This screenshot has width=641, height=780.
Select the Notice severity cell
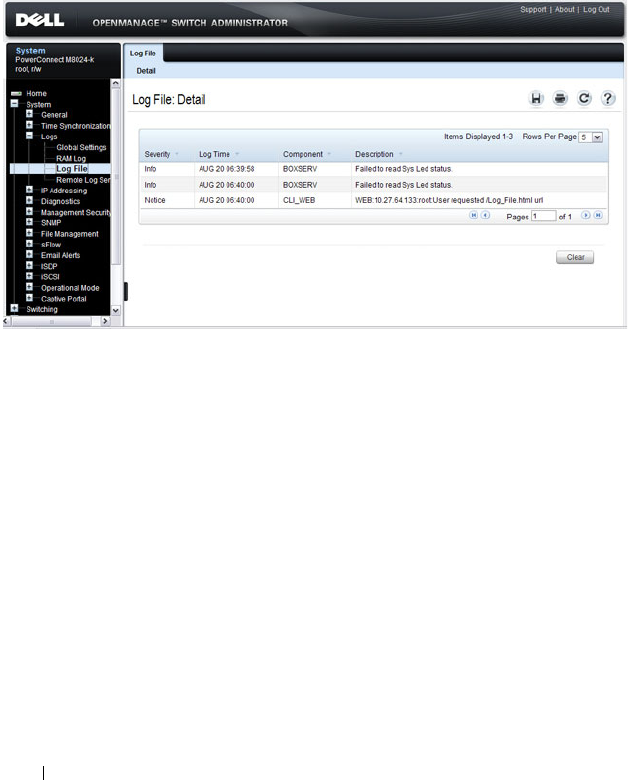coord(155,200)
